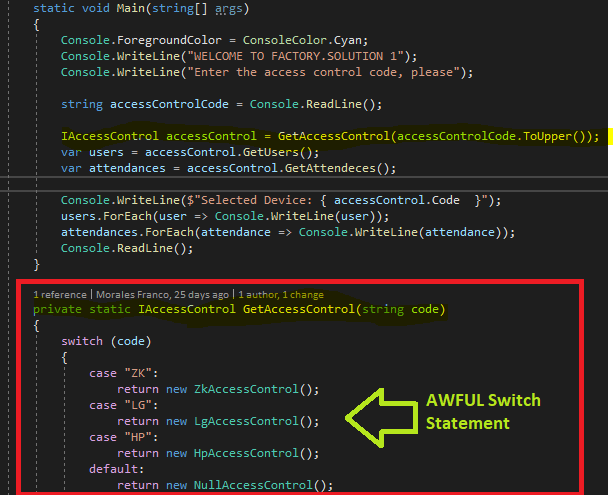
Task: Click the users variable in "var users"
Action: (106, 152)
